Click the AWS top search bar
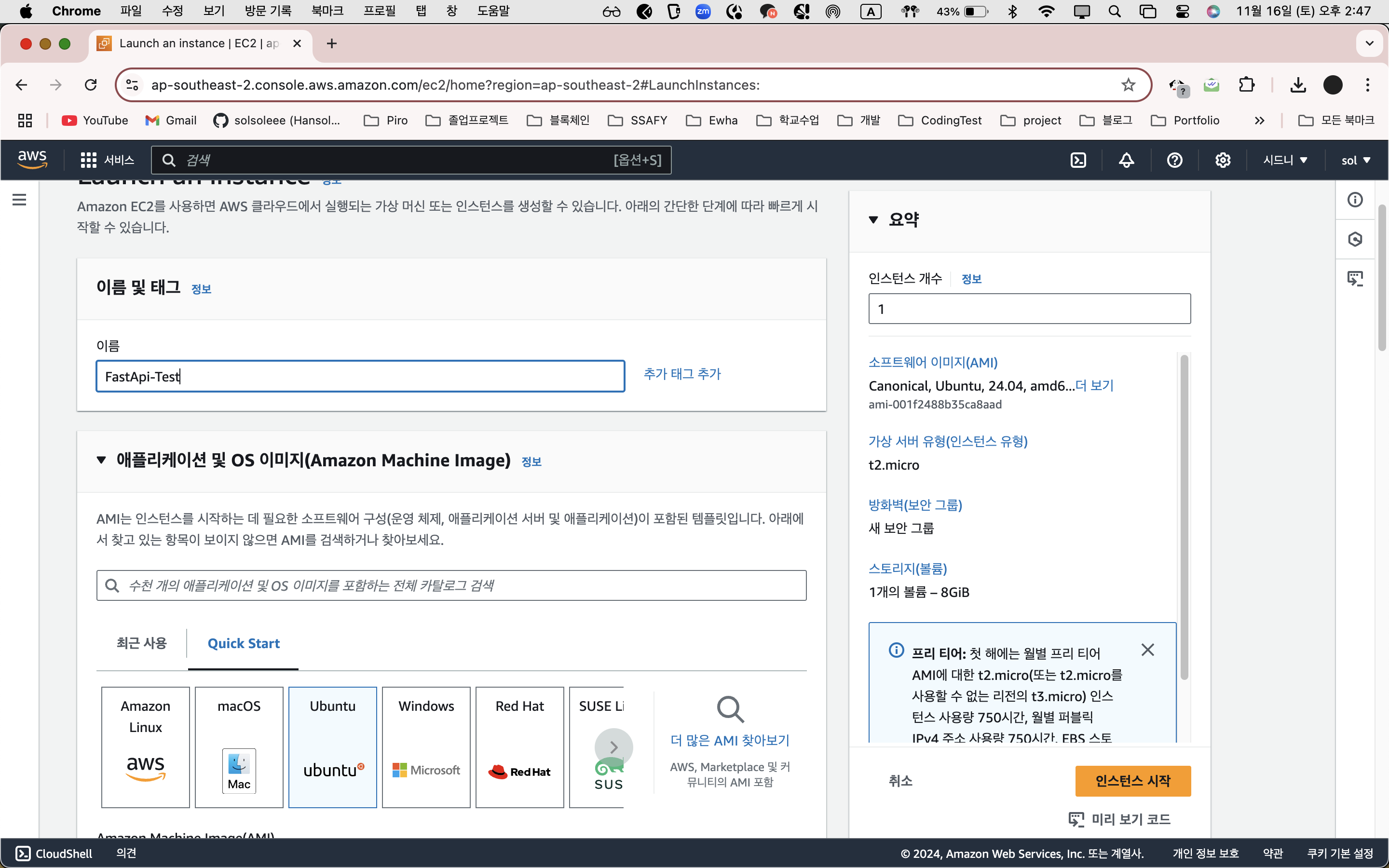Viewport: 1389px width, 868px height. click(411, 160)
